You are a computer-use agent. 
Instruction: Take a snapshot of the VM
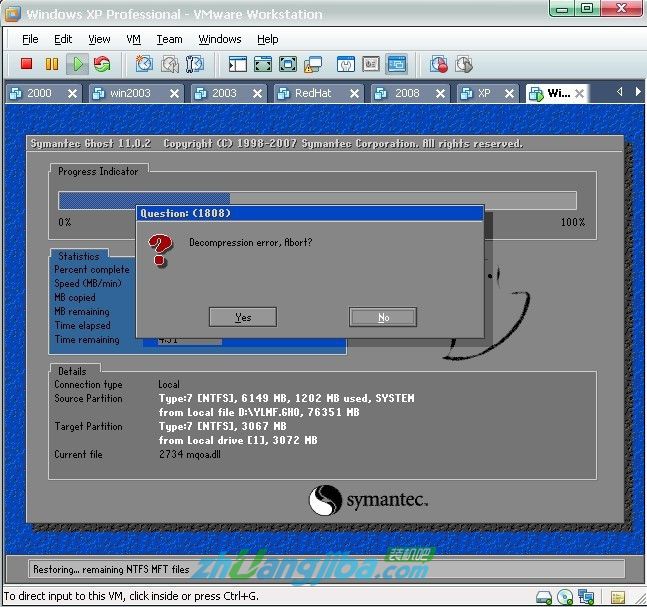pyautogui.click(x=144, y=64)
